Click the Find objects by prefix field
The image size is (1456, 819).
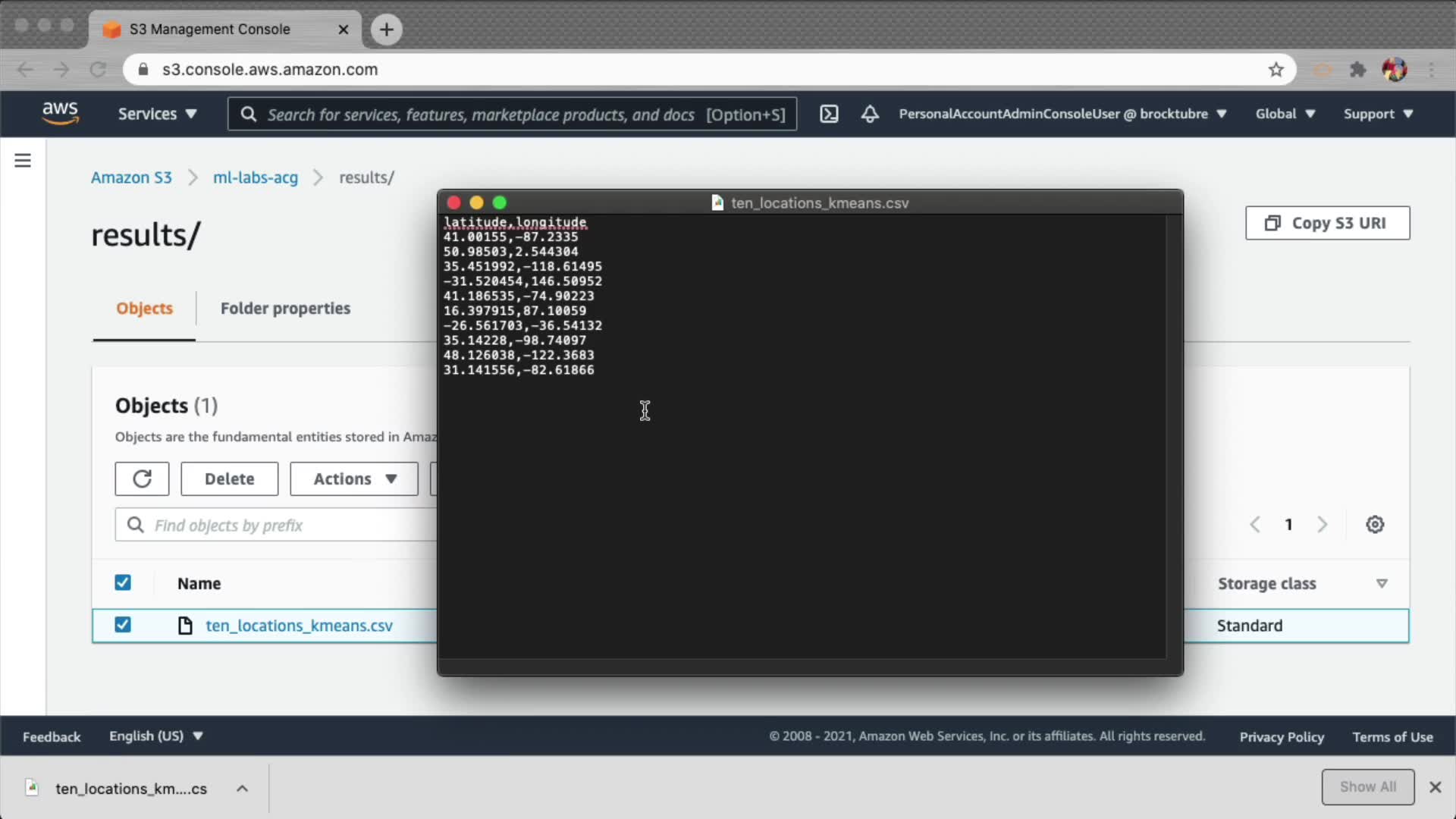[x=288, y=526]
